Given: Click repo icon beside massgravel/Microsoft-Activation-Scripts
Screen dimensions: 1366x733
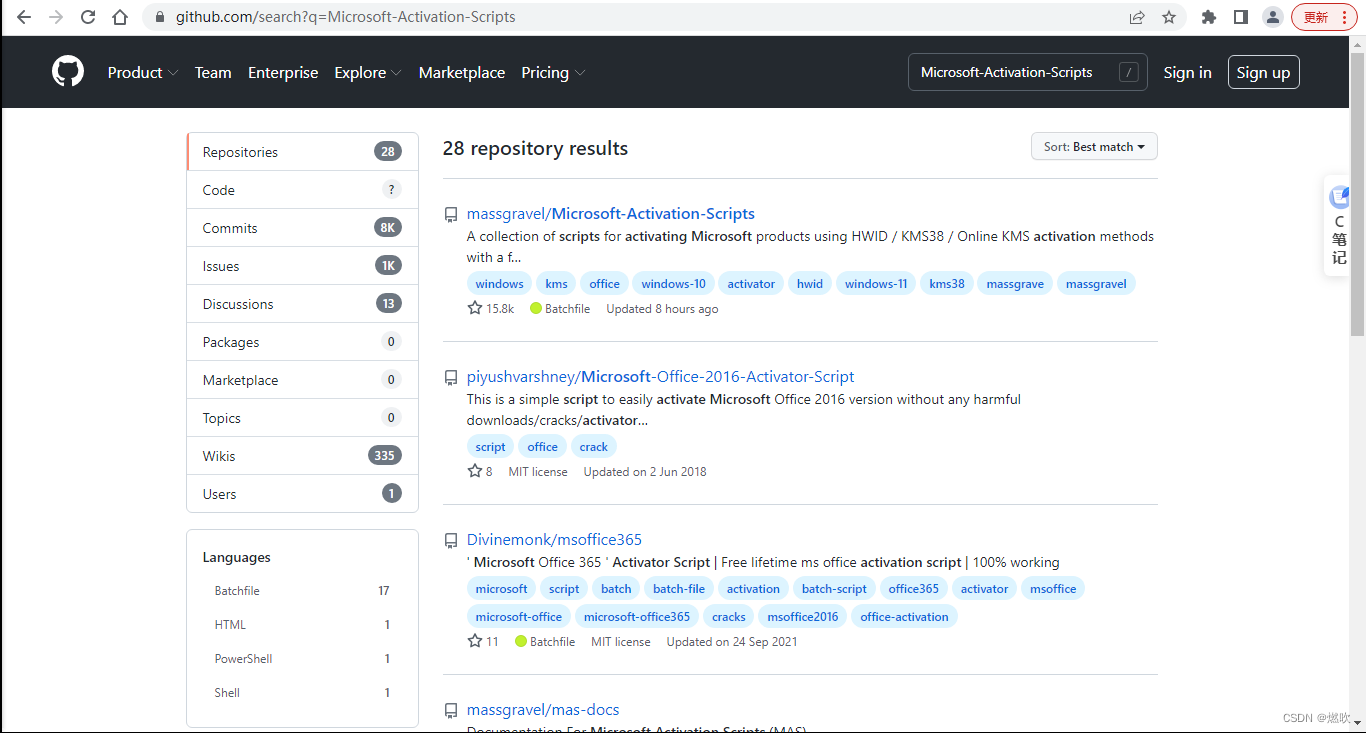Looking at the screenshot, I should 451,214.
